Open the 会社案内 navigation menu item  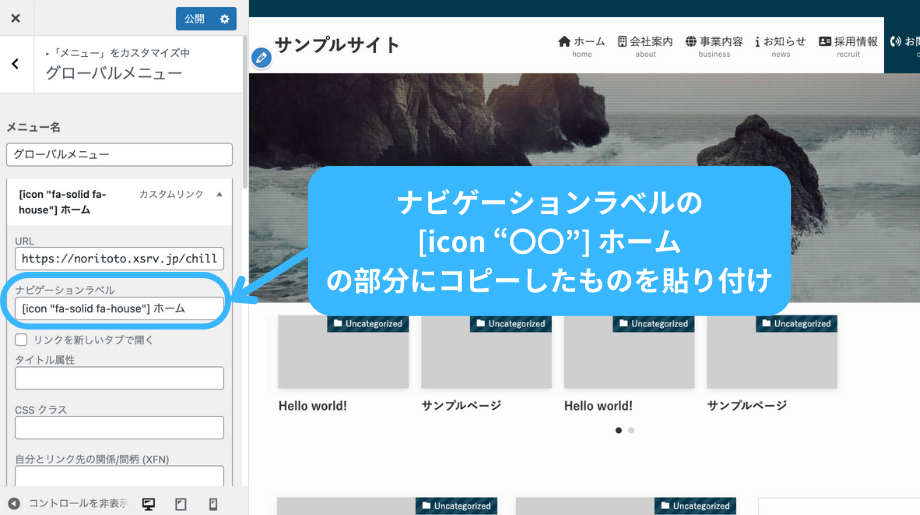tap(645, 45)
